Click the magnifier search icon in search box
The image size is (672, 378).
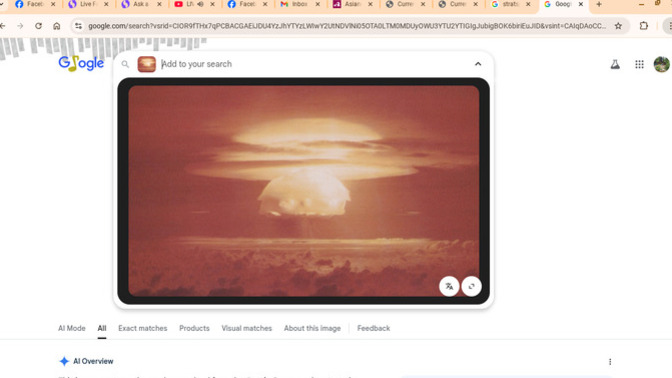pos(125,64)
